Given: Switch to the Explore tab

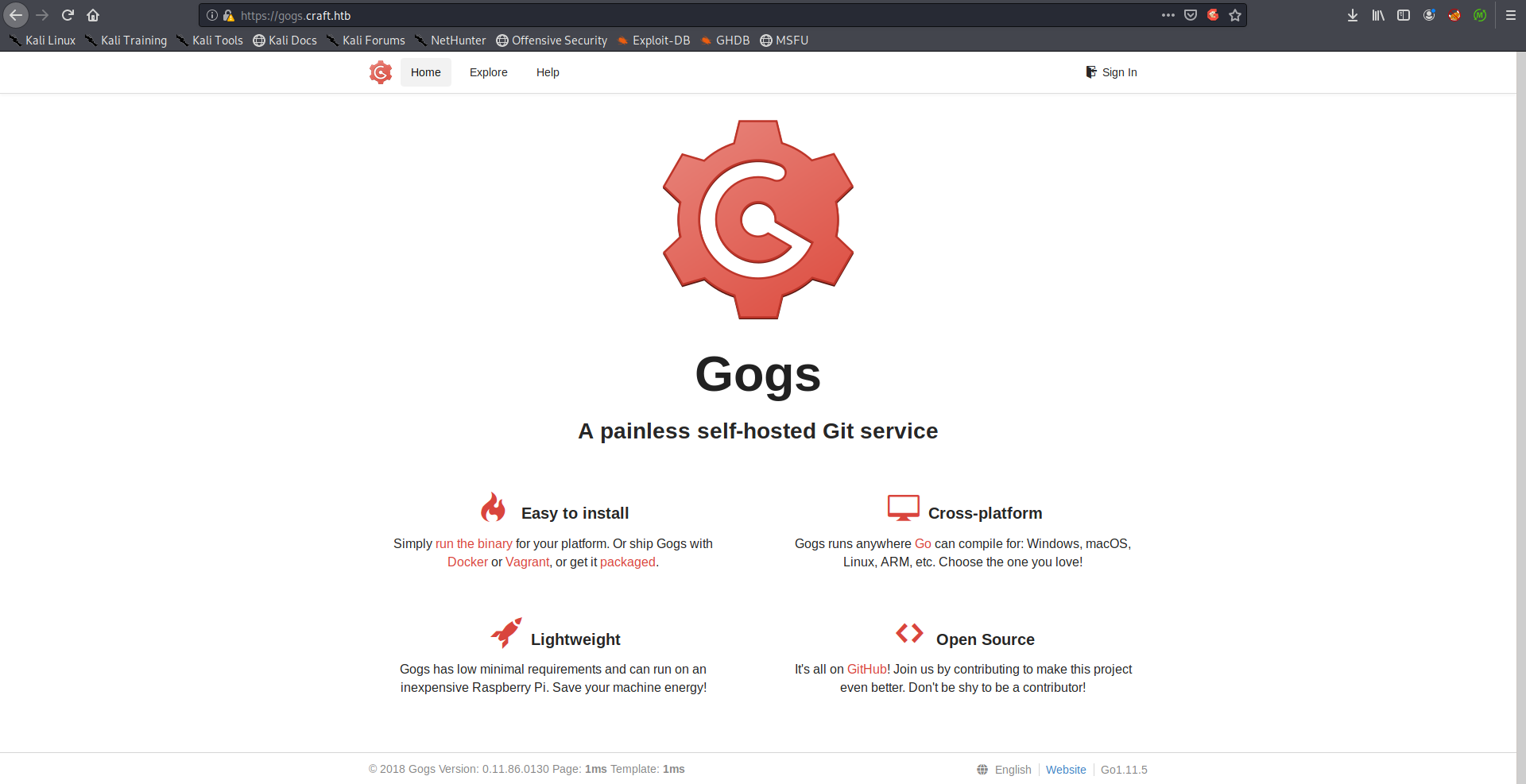Looking at the screenshot, I should coord(488,72).
